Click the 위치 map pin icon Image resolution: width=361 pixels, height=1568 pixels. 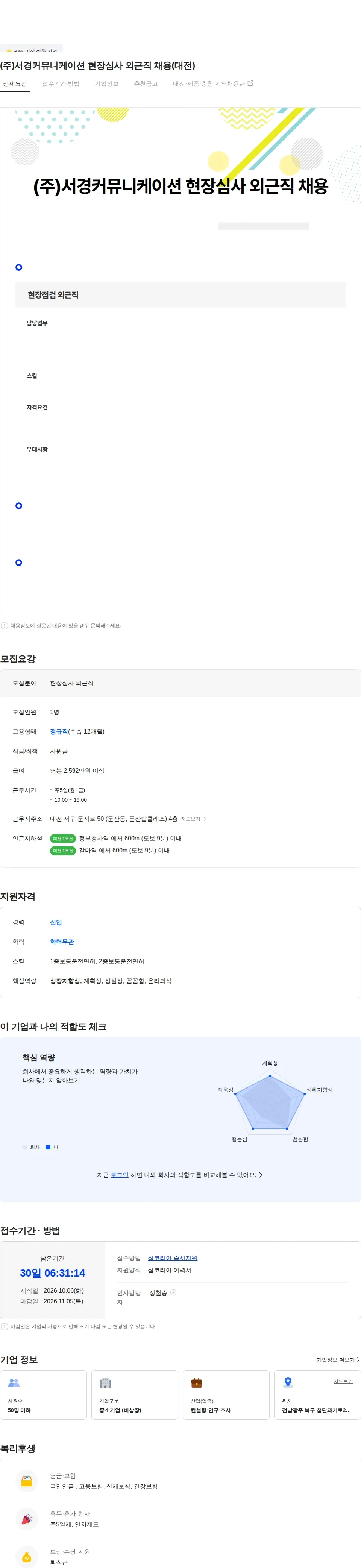point(288,1382)
